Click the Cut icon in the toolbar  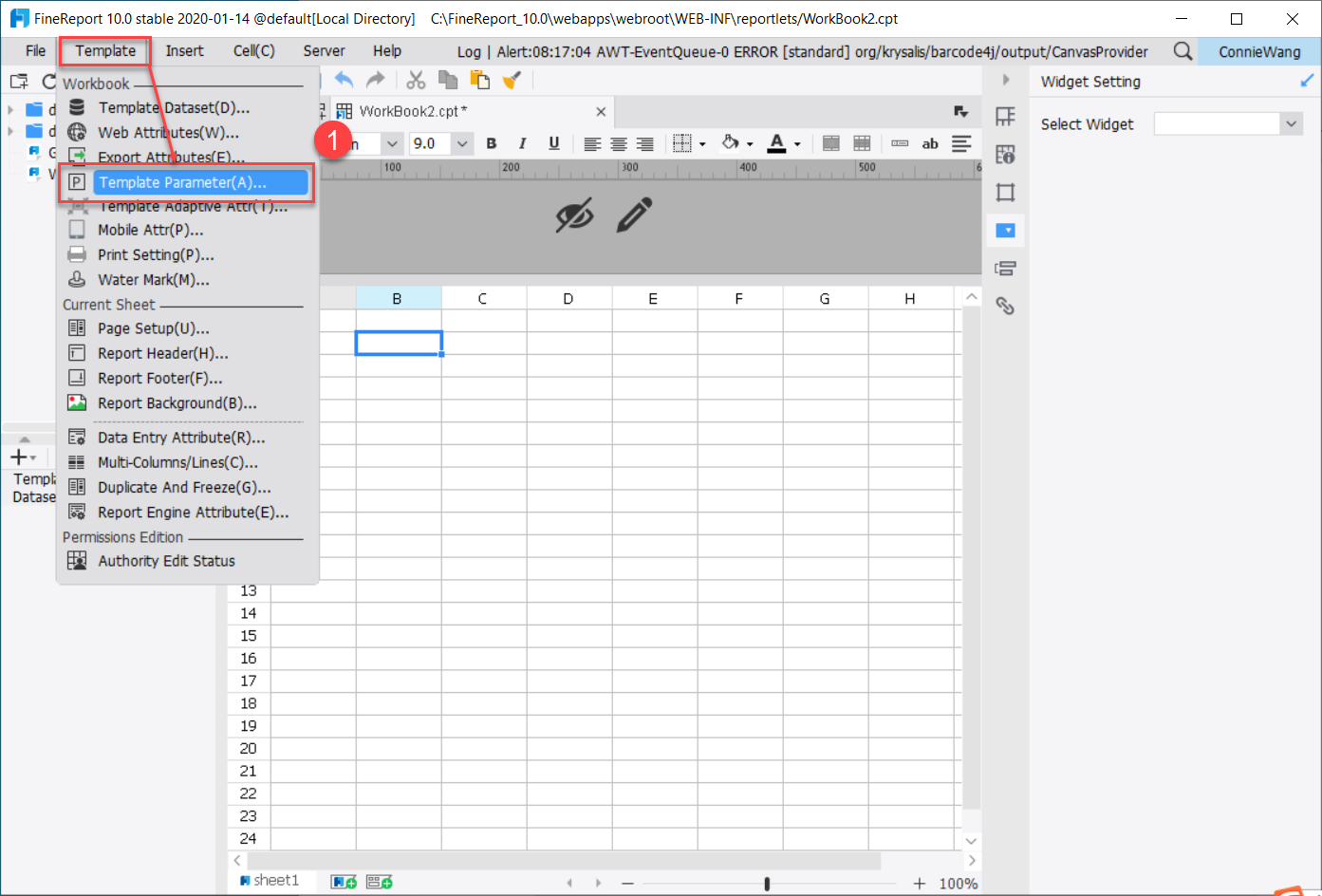416,80
